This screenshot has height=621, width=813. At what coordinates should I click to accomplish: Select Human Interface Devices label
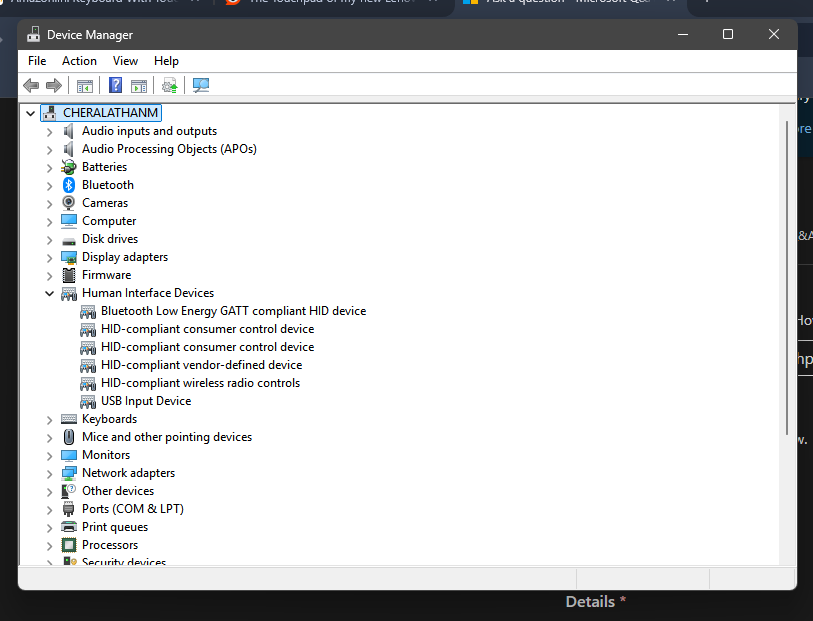tap(148, 293)
